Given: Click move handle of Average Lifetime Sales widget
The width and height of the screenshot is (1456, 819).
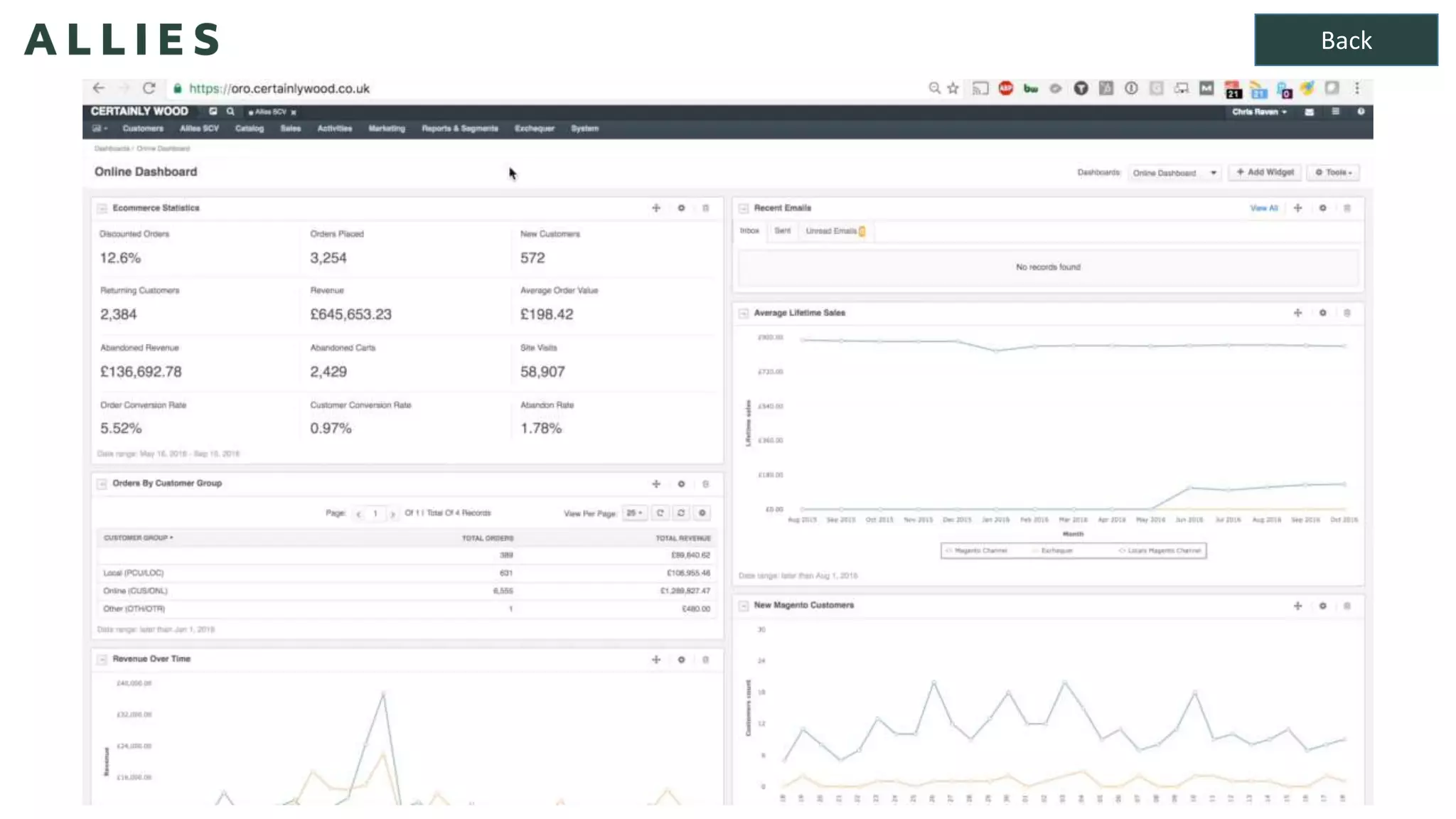Looking at the screenshot, I should 1297,313.
